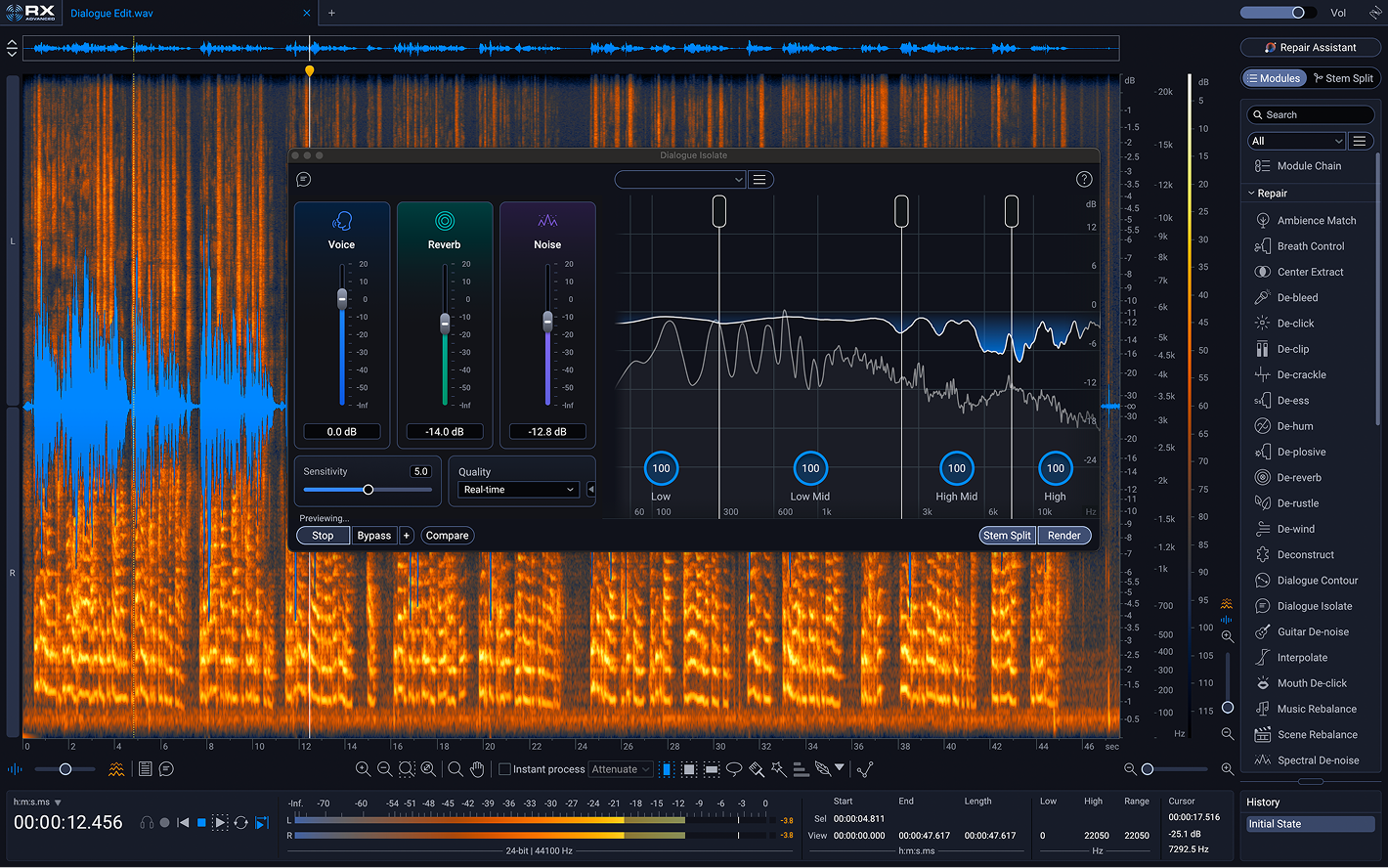Open the Ambience Match module
Viewport: 1388px width, 868px height.
click(1307, 221)
